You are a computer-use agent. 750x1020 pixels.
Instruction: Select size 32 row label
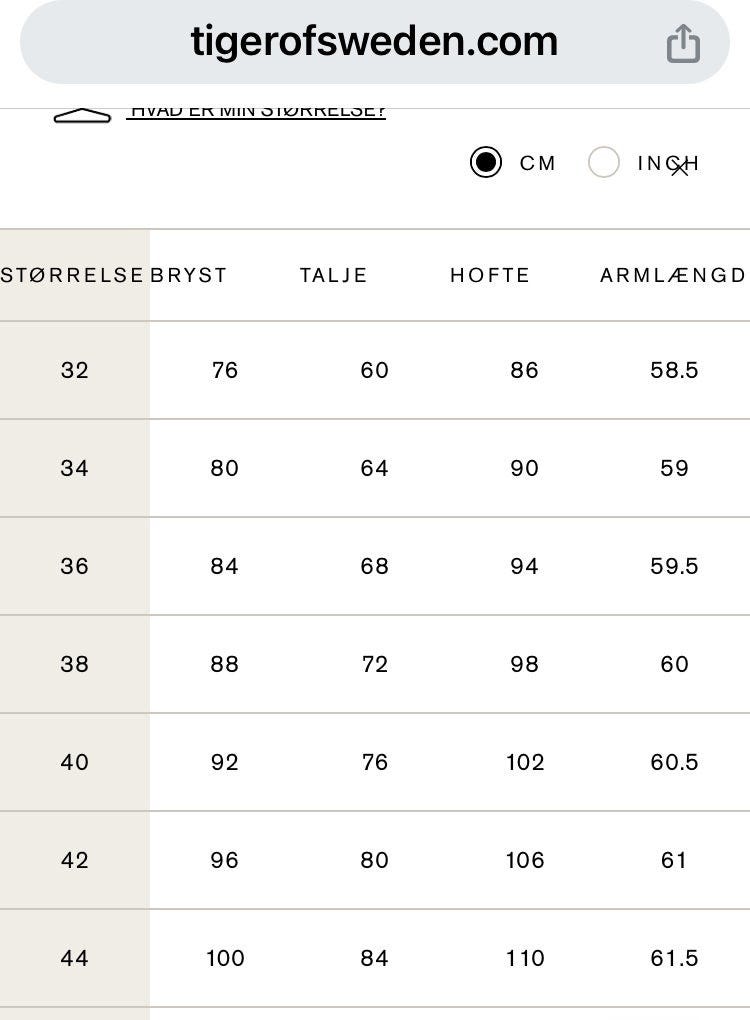[75, 370]
